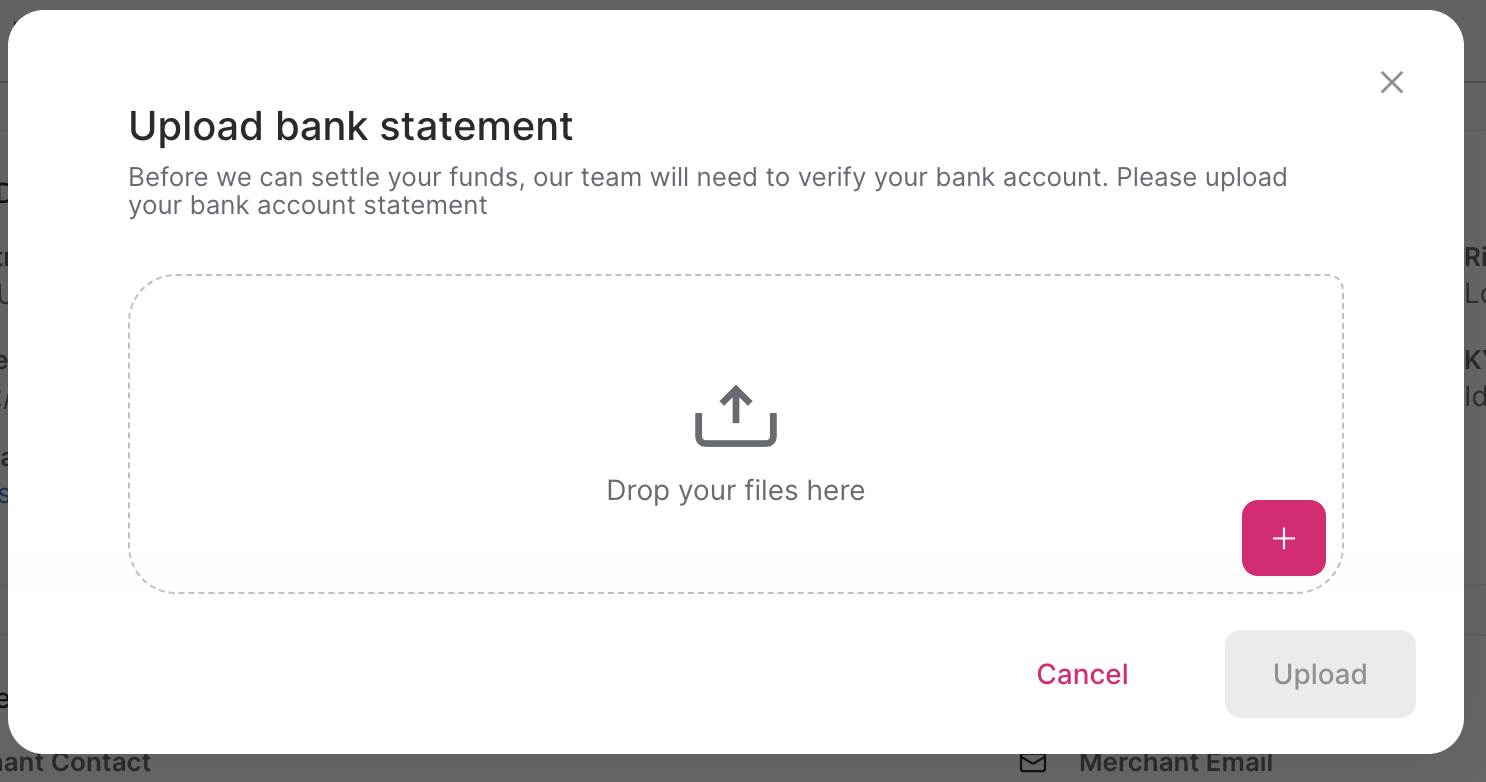Click the X icon to dismiss the dialog
Image resolution: width=1486 pixels, height=782 pixels.
click(1391, 82)
